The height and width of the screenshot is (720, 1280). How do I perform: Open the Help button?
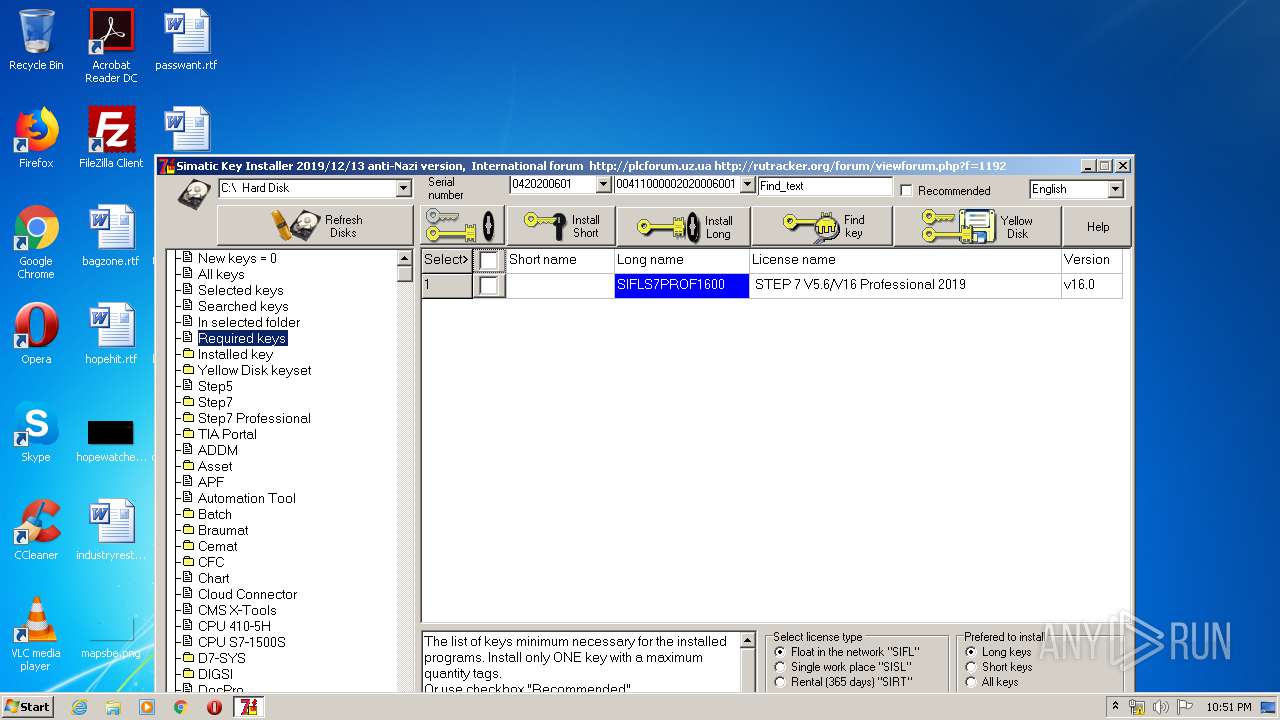click(1098, 226)
